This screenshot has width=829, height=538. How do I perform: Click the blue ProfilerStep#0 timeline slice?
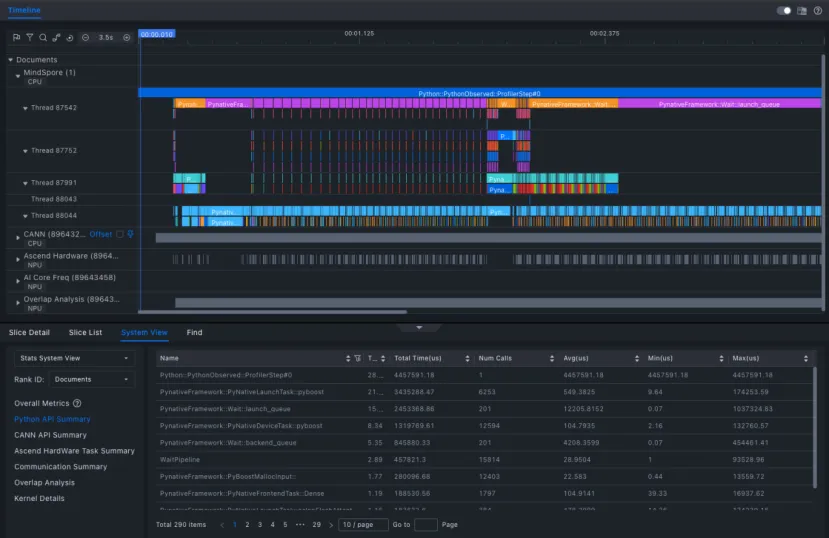click(480, 93)
